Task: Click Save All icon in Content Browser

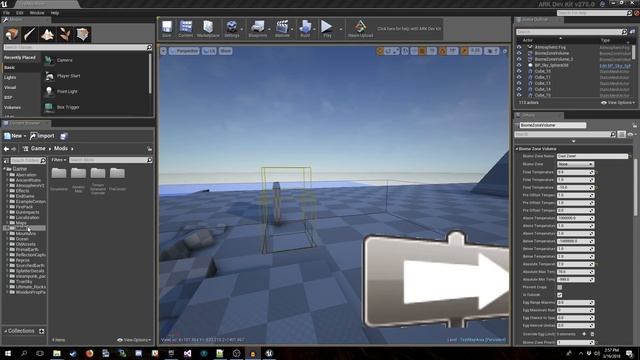Action: (64, 136)
